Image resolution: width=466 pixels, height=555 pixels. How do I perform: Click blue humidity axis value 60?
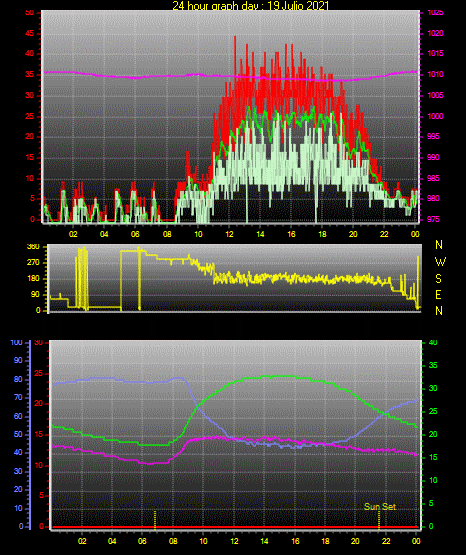18,416
